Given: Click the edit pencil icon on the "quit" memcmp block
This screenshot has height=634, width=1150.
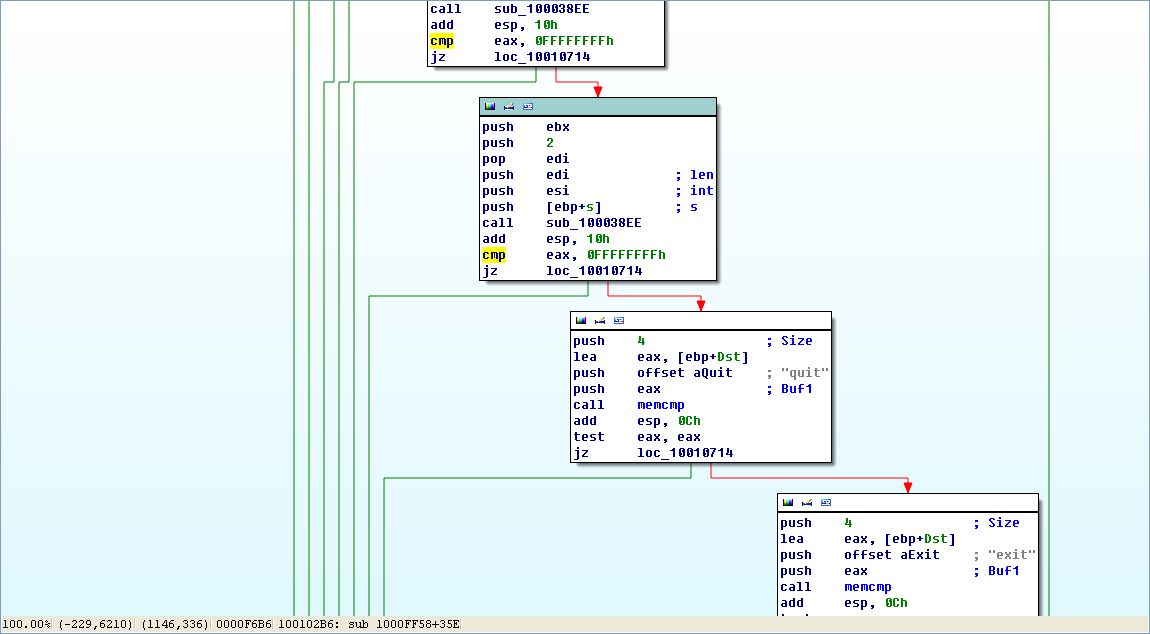Looking at the screenshot, I should click(x=600, y=321).
